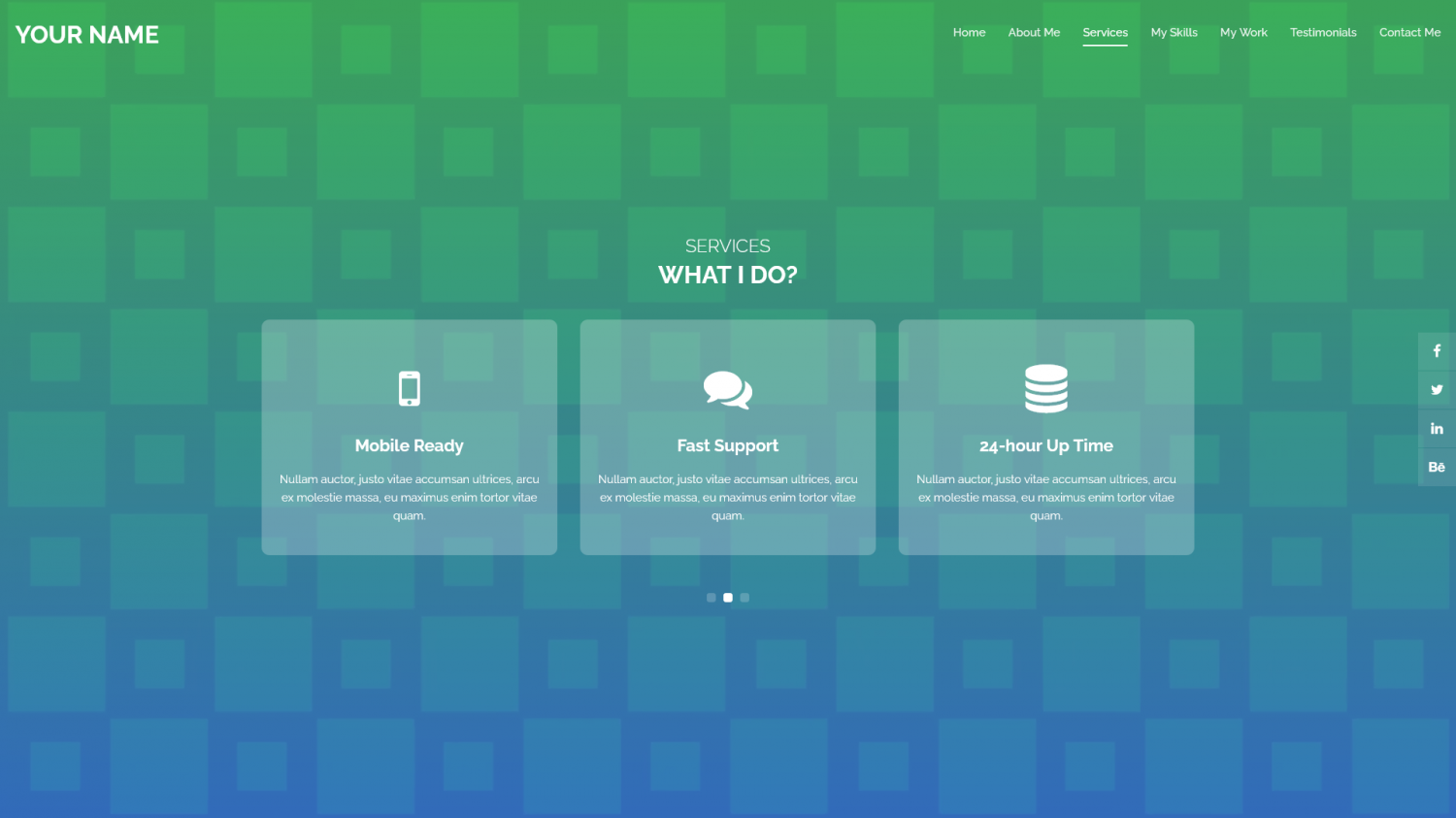The height and width of the screenshot is (818, 1456).
Task: Select the third carousel pagination dot
Action: tap(745, 598)
